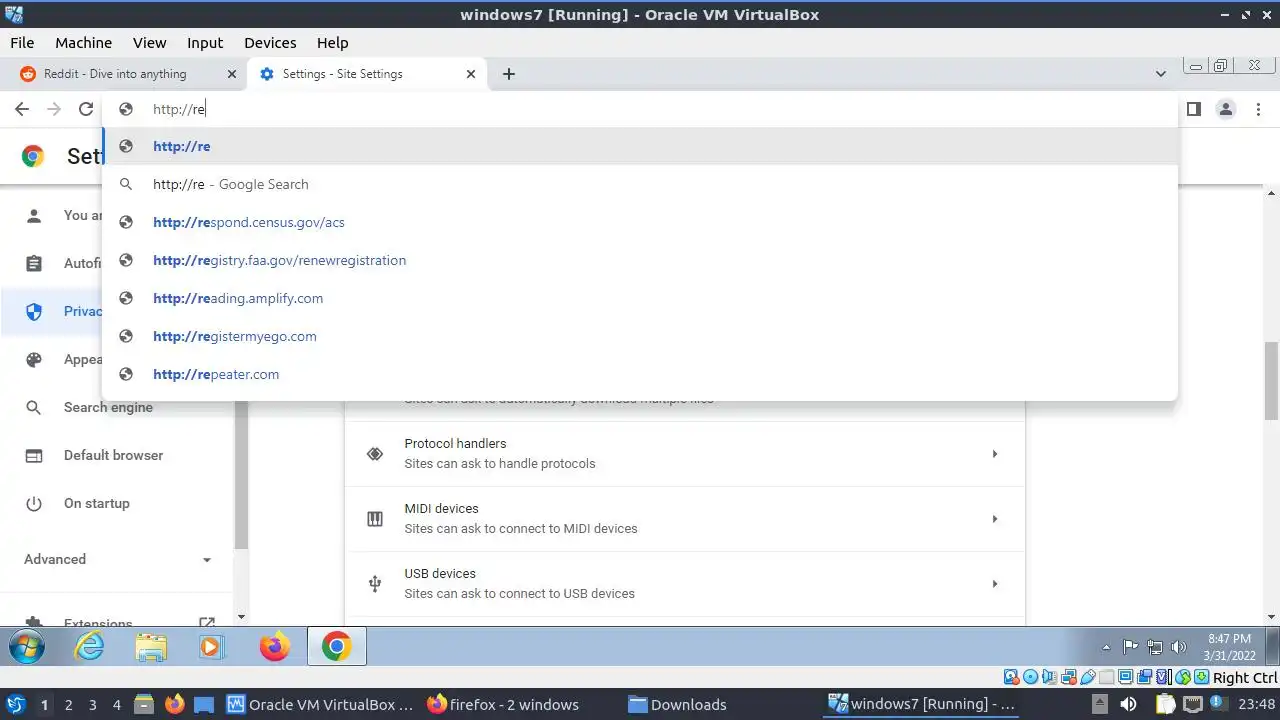Click the Chrome icon in the Windows taskbar

[x=336, y=647]
